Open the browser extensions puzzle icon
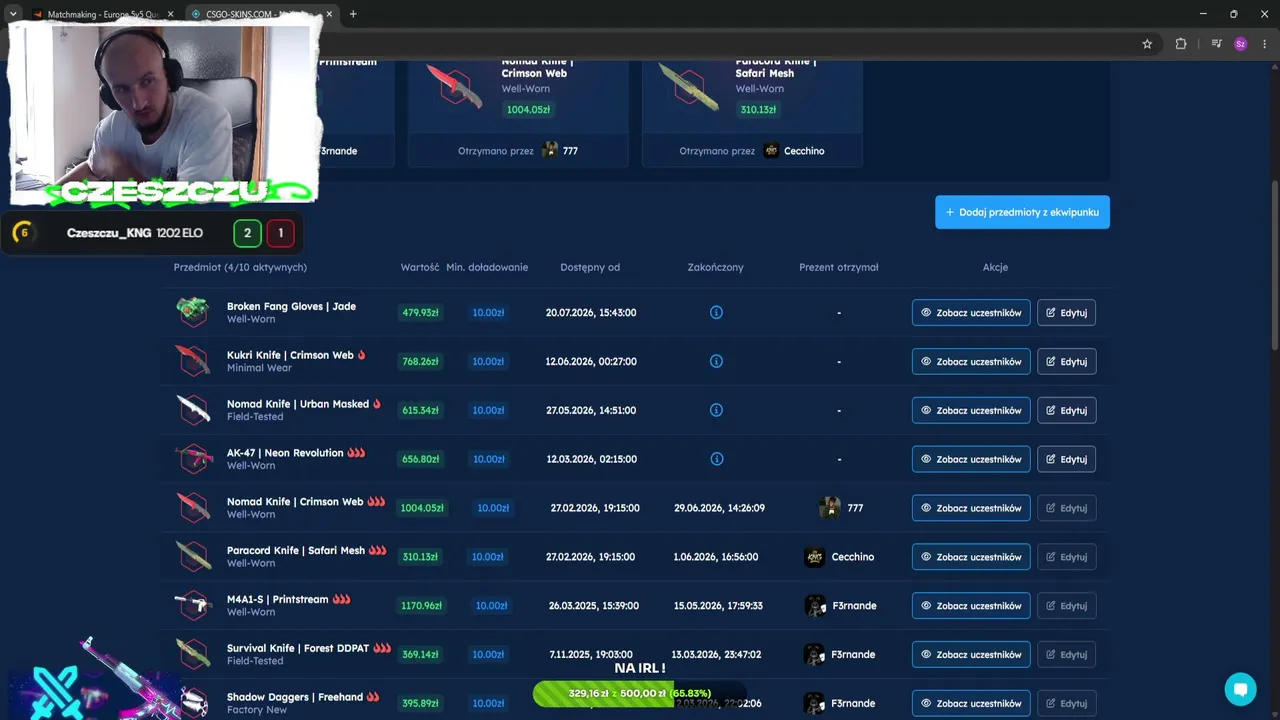Image resolution: width=1280 pixels, height=720 pixels. point(1181,44)
